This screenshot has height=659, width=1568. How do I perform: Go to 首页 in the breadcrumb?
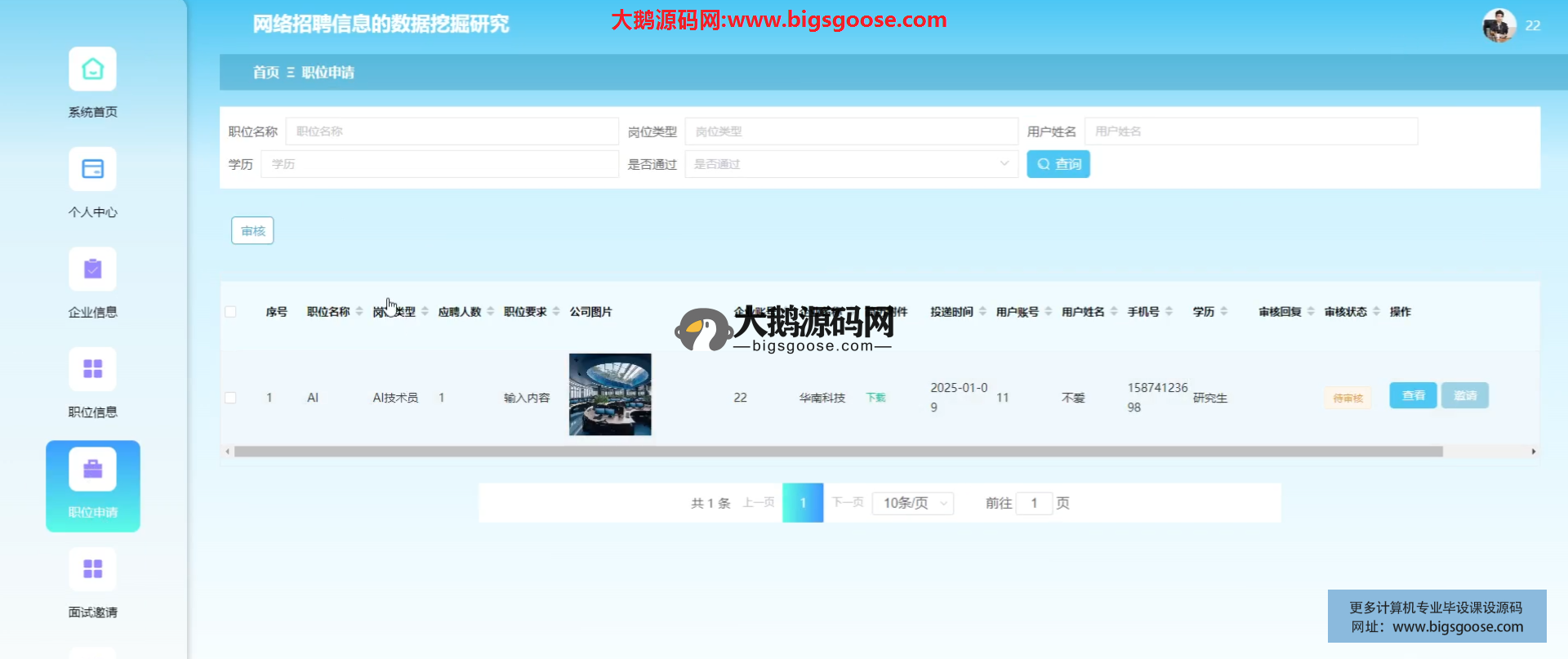pos(265,73)
